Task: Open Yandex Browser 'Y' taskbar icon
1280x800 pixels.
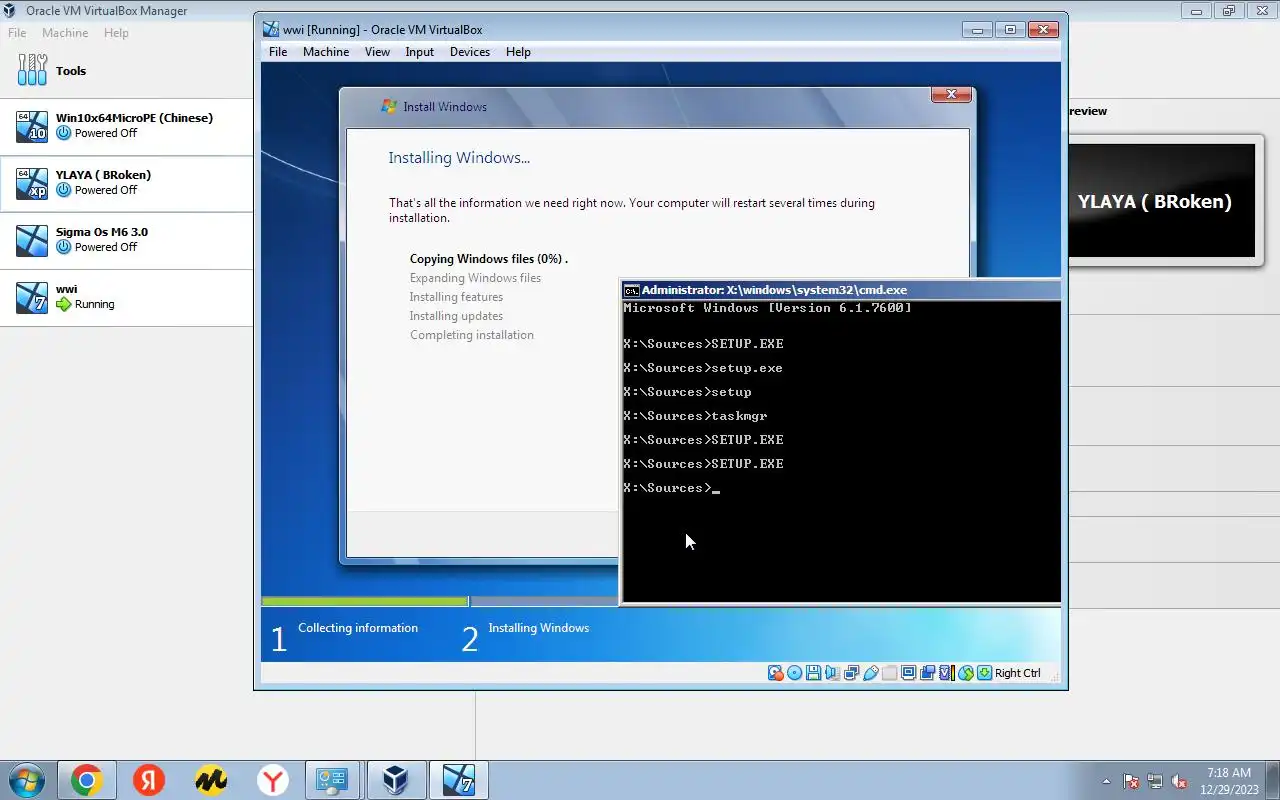Action: (273, 780)
